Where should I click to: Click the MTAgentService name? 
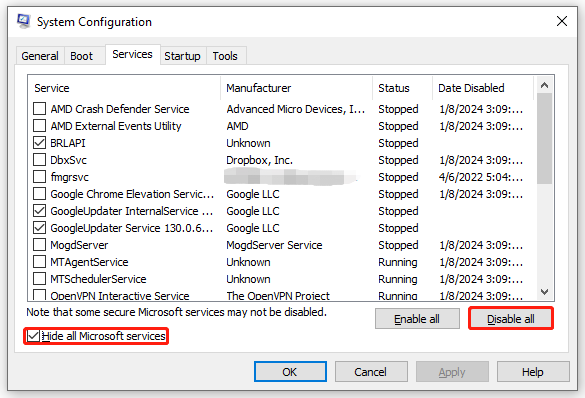pyautogui.click(x=89, y=262)
